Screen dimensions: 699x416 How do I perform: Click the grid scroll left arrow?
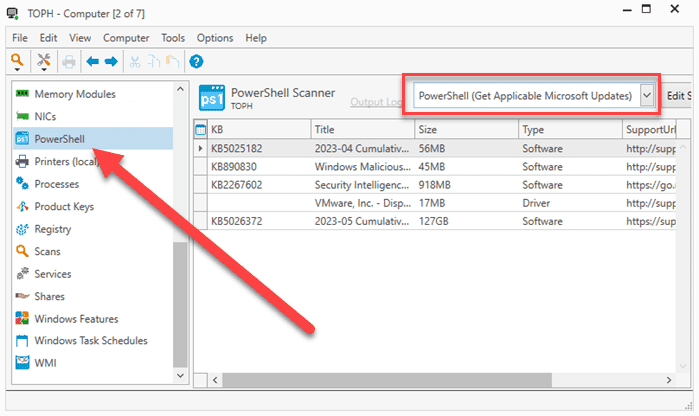(215, 380)
